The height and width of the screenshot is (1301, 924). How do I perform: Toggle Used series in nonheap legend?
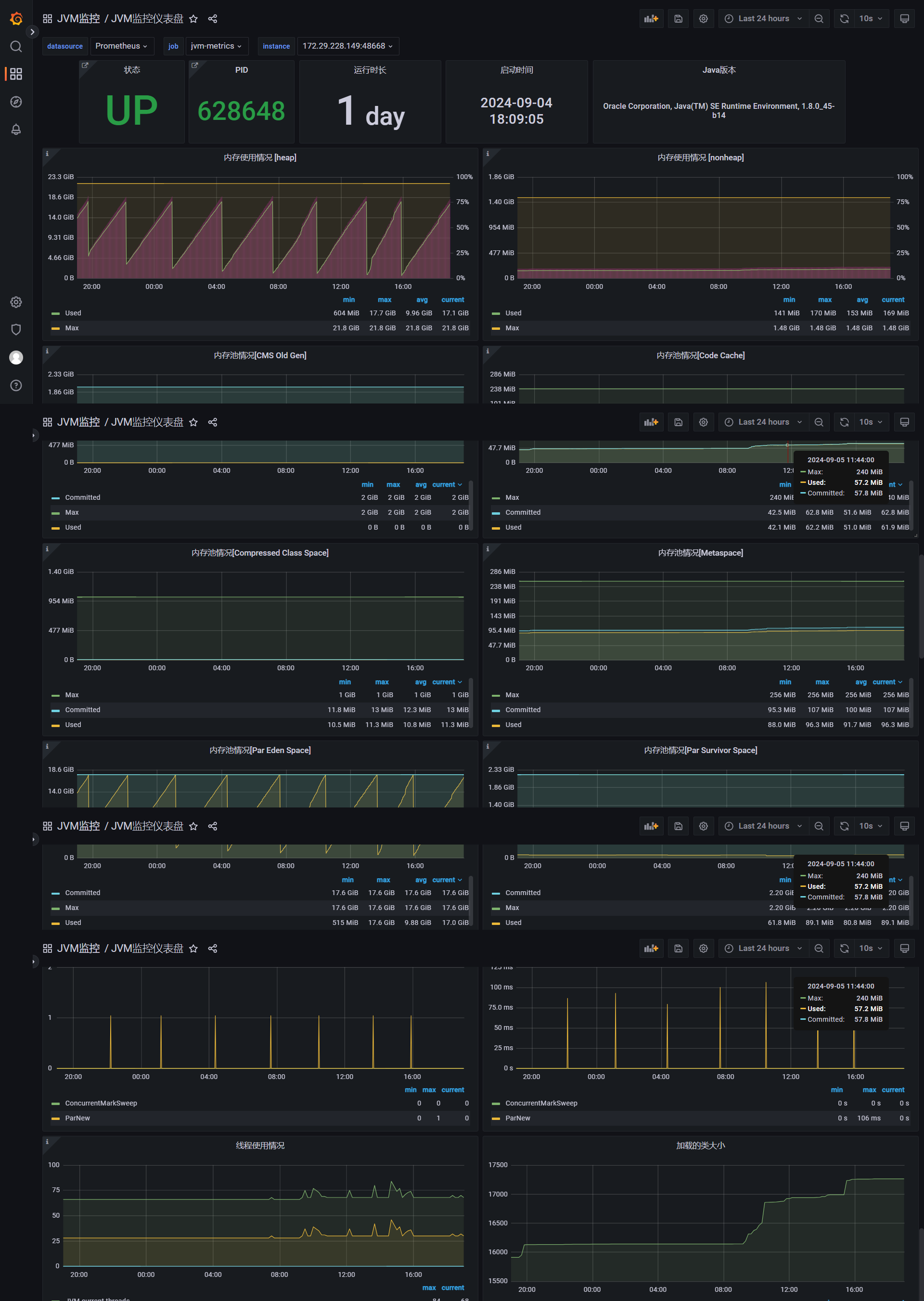click(513, 313)
